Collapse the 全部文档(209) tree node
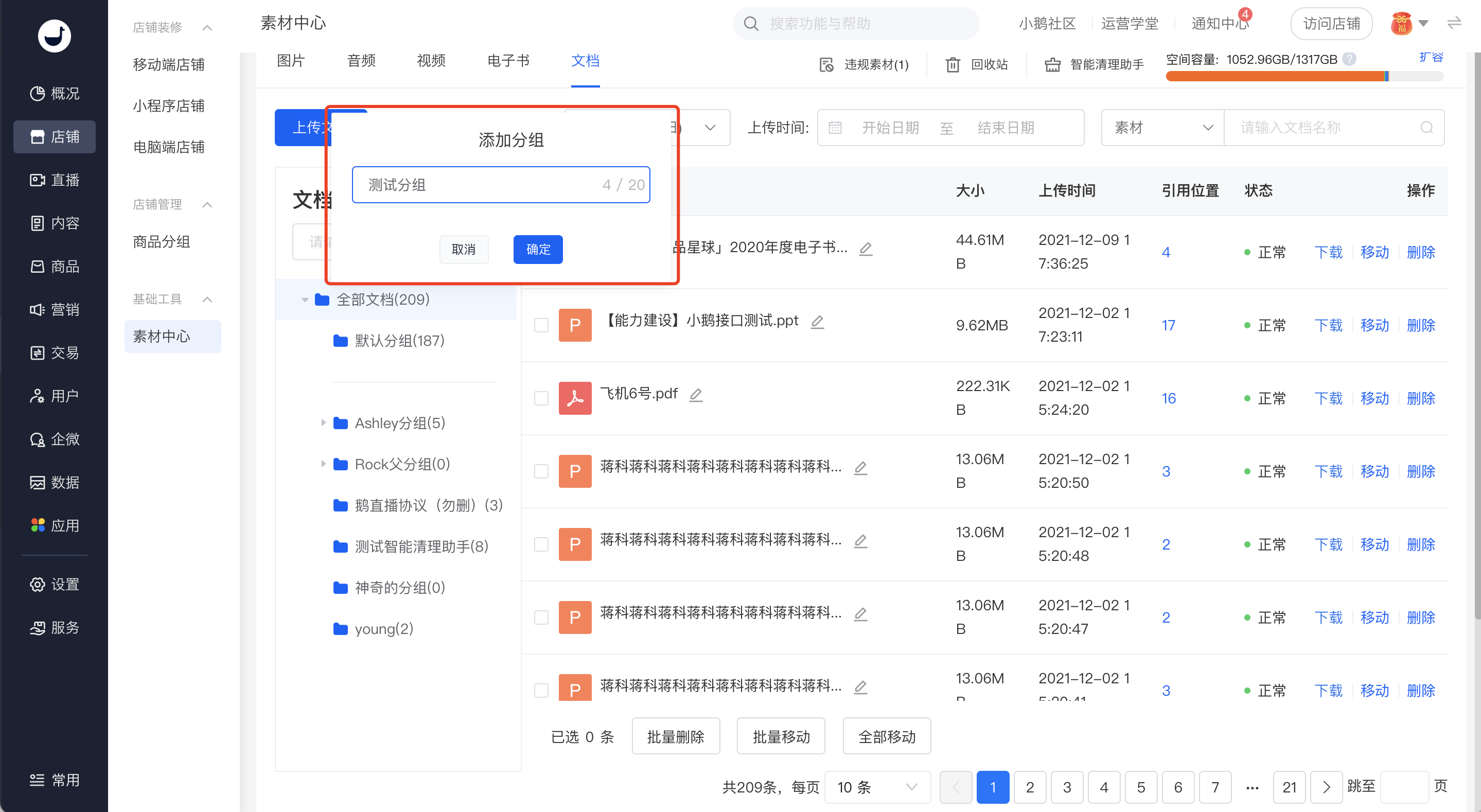Viewport: 1481px width, 812px height. 305,299
